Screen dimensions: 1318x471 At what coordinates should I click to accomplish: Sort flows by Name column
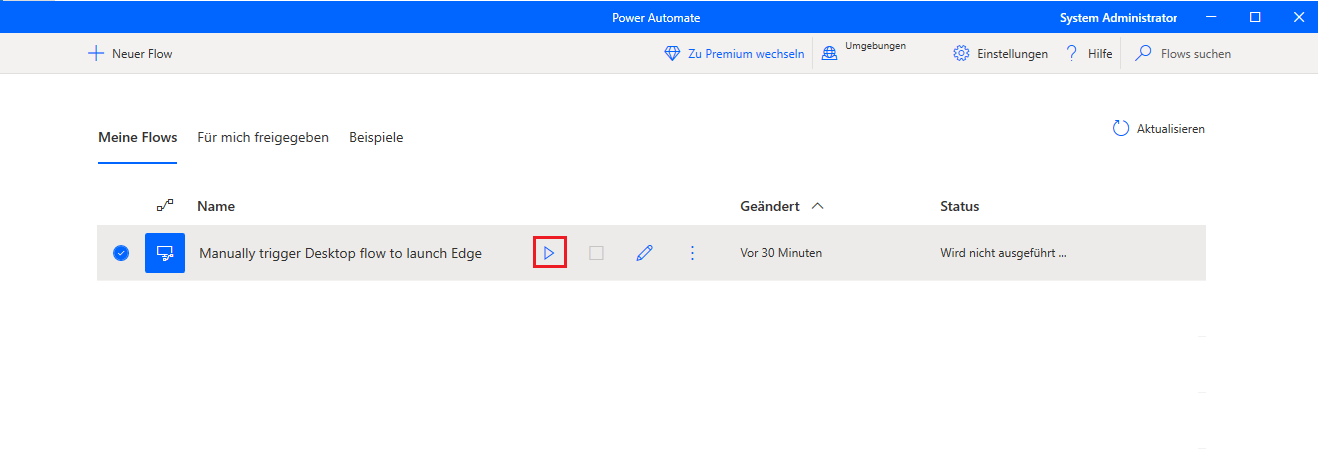216,206
